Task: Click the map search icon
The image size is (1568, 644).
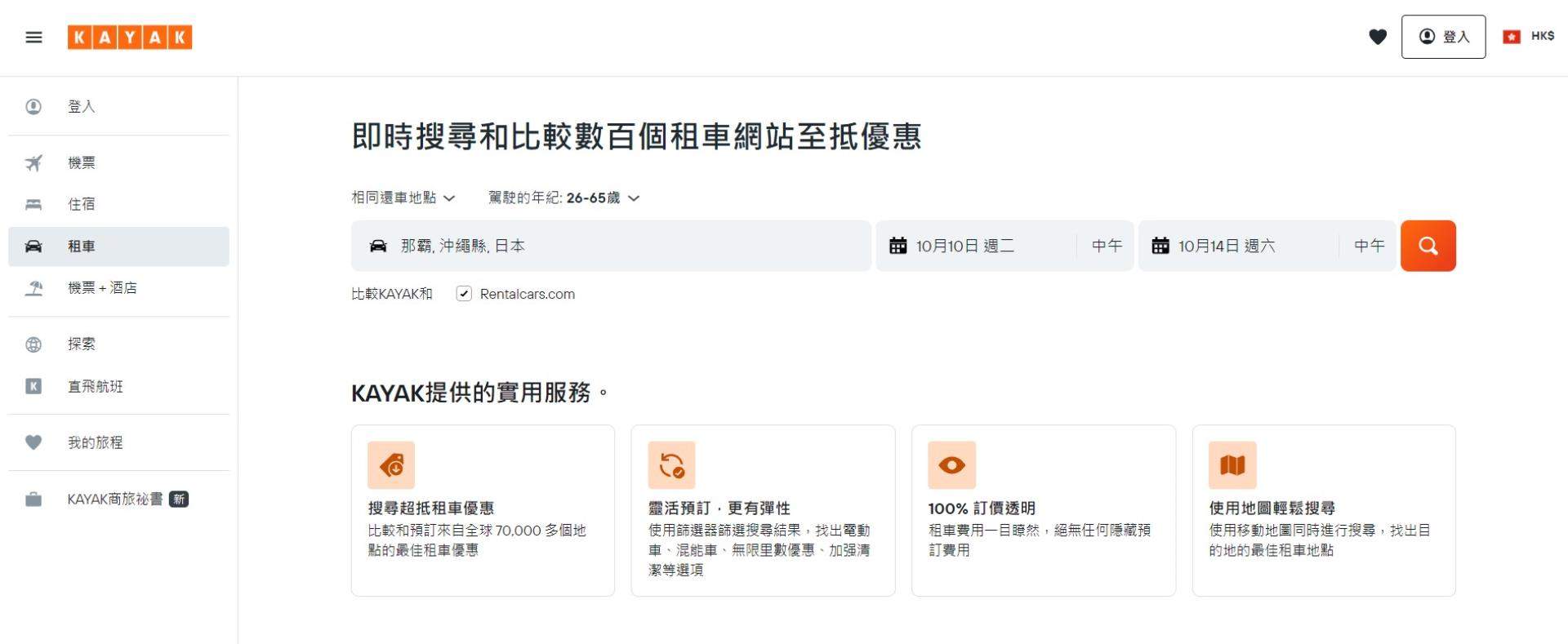Action: [1232, 465]
